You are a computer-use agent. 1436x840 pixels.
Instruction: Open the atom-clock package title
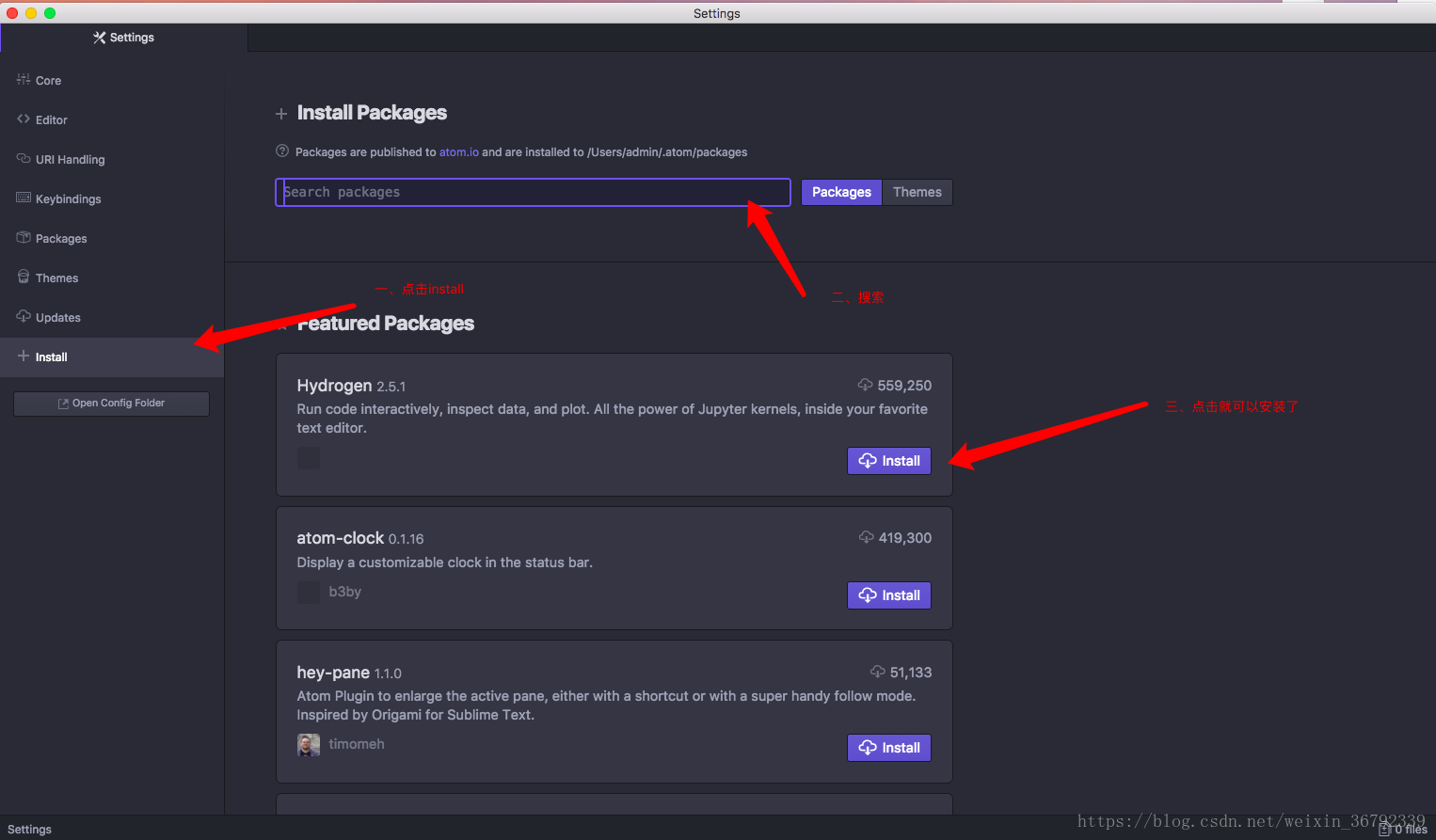coord(340,538)
